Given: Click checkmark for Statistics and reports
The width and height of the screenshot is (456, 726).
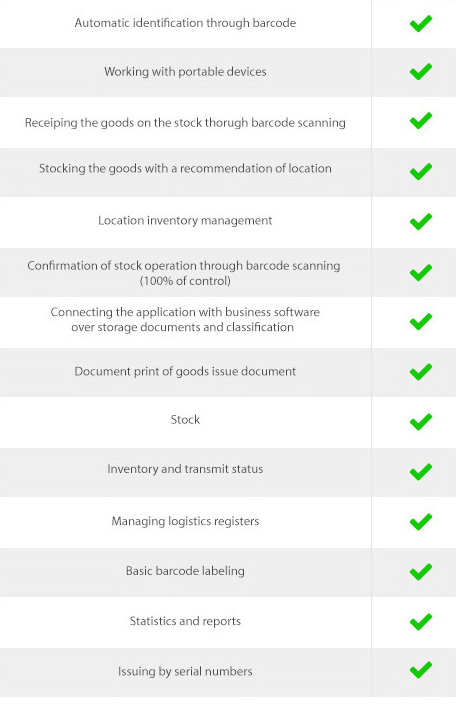Looking at the screenshot, I should [x=421, y=622].
